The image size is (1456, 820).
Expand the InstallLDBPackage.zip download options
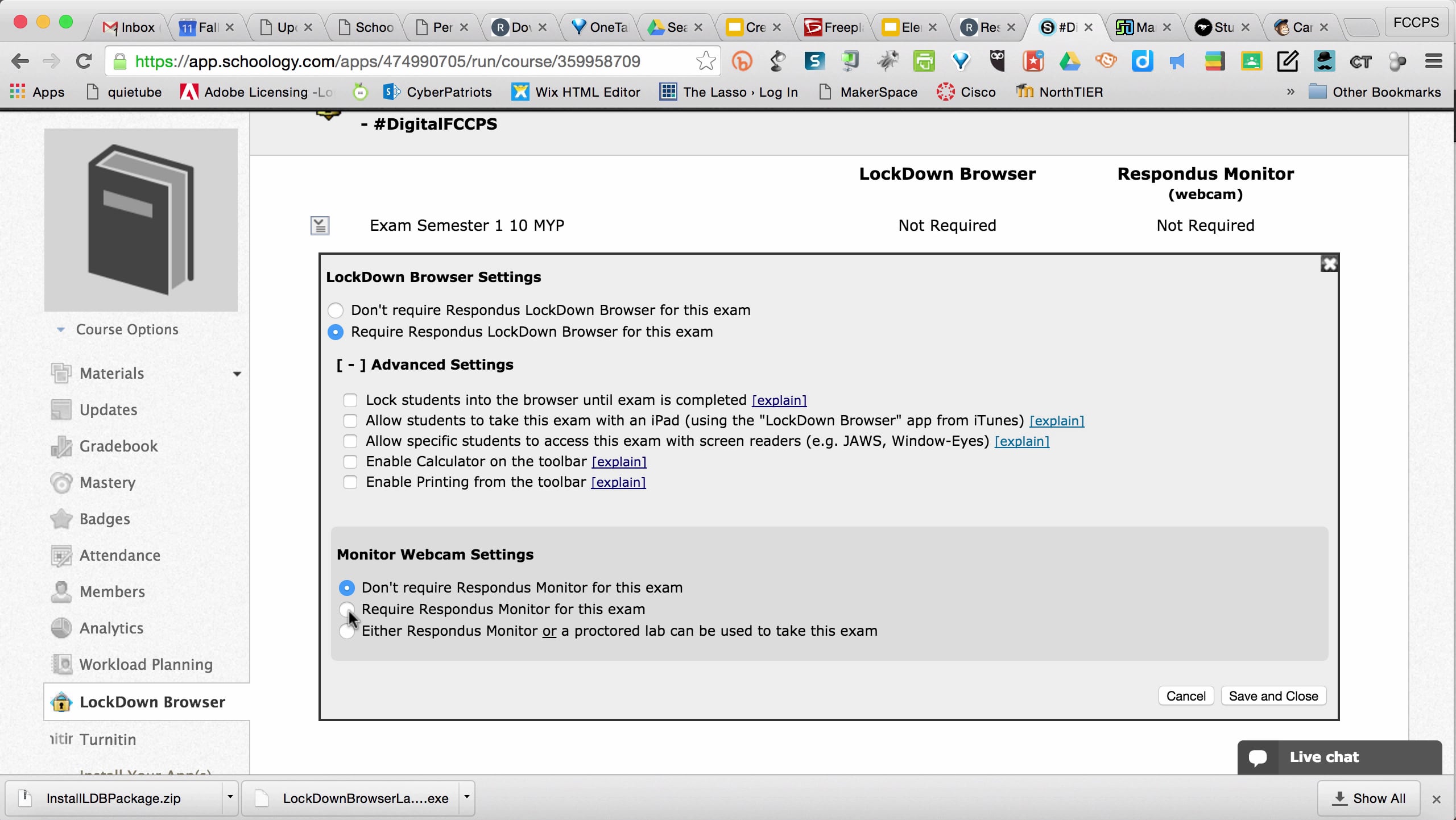pyautogui.click(x=230, y=798)
